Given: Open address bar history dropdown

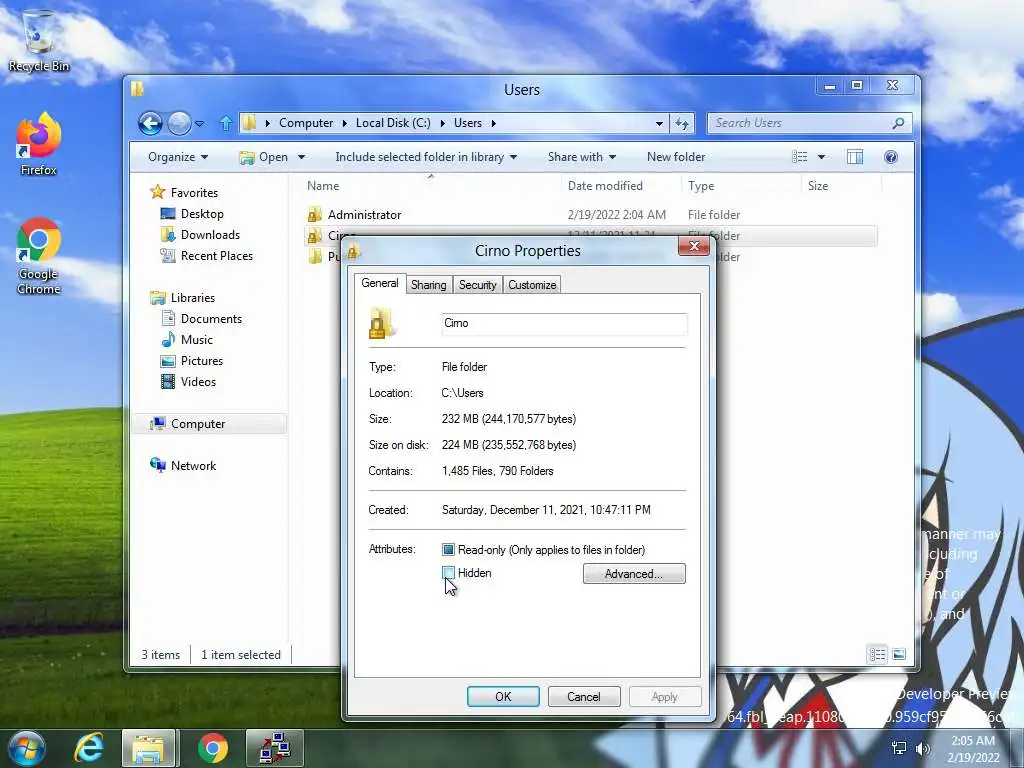Looking at the screenshot, I should (660, 123).
